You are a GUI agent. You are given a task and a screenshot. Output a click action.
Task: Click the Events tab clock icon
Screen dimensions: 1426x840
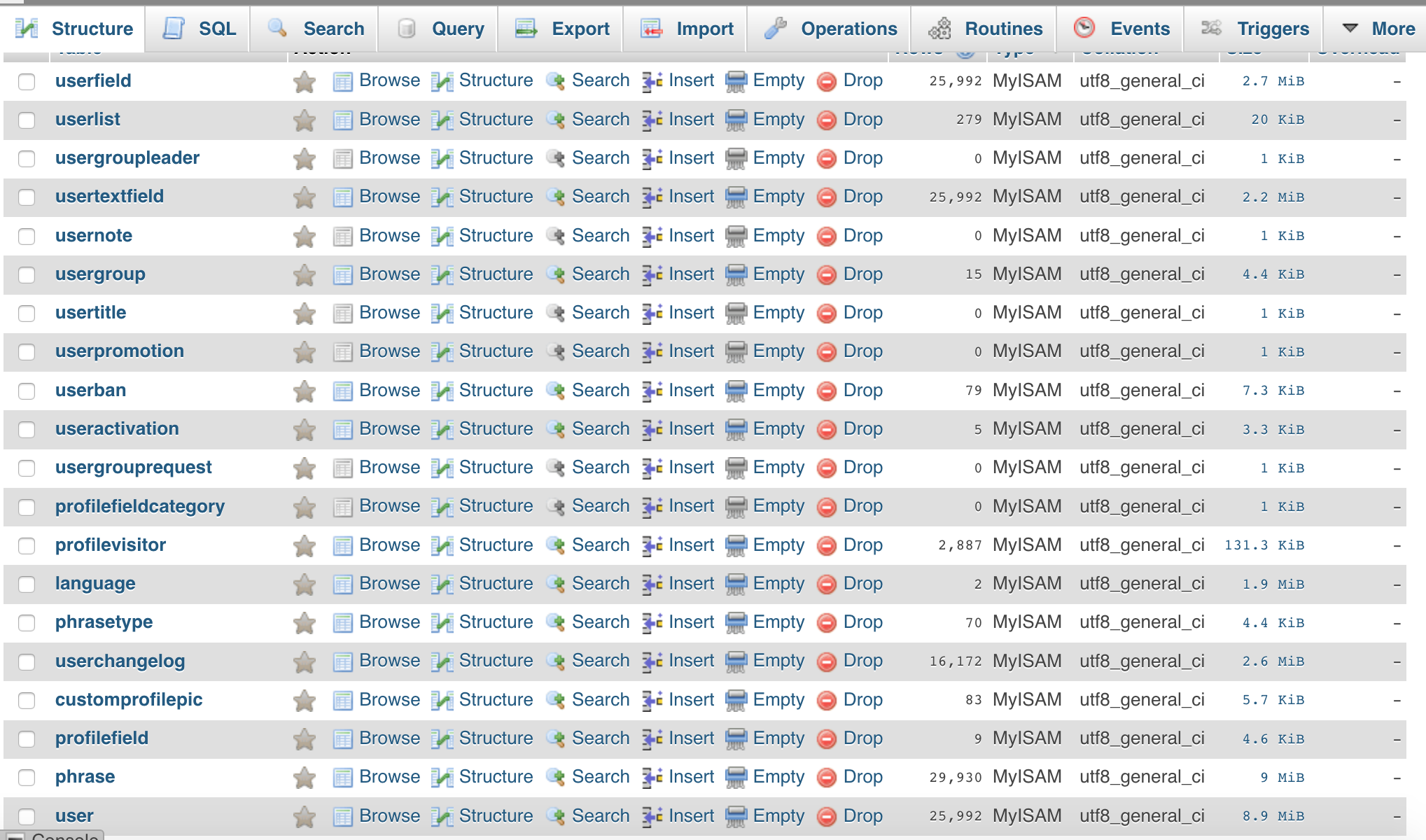(x=1084, y=28)
